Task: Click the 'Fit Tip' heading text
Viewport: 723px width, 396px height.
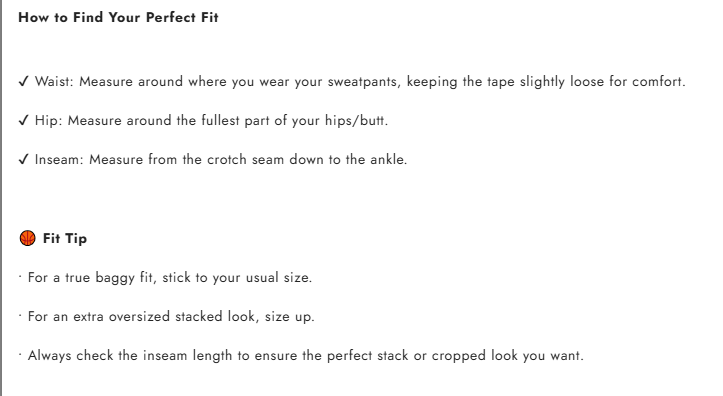Action: tap(65, 239)
